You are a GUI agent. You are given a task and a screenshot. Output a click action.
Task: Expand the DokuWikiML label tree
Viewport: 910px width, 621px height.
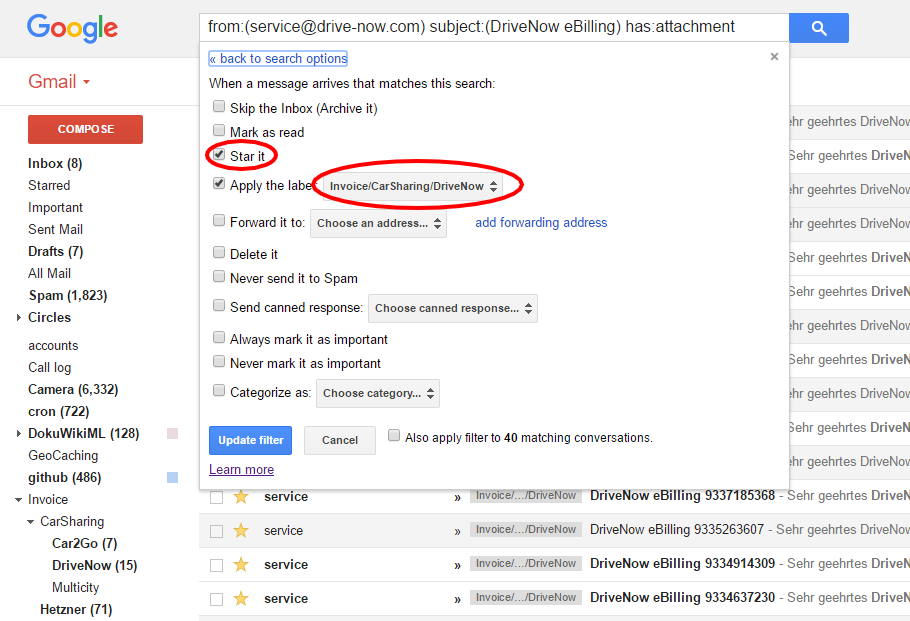(x=19, y=434)
